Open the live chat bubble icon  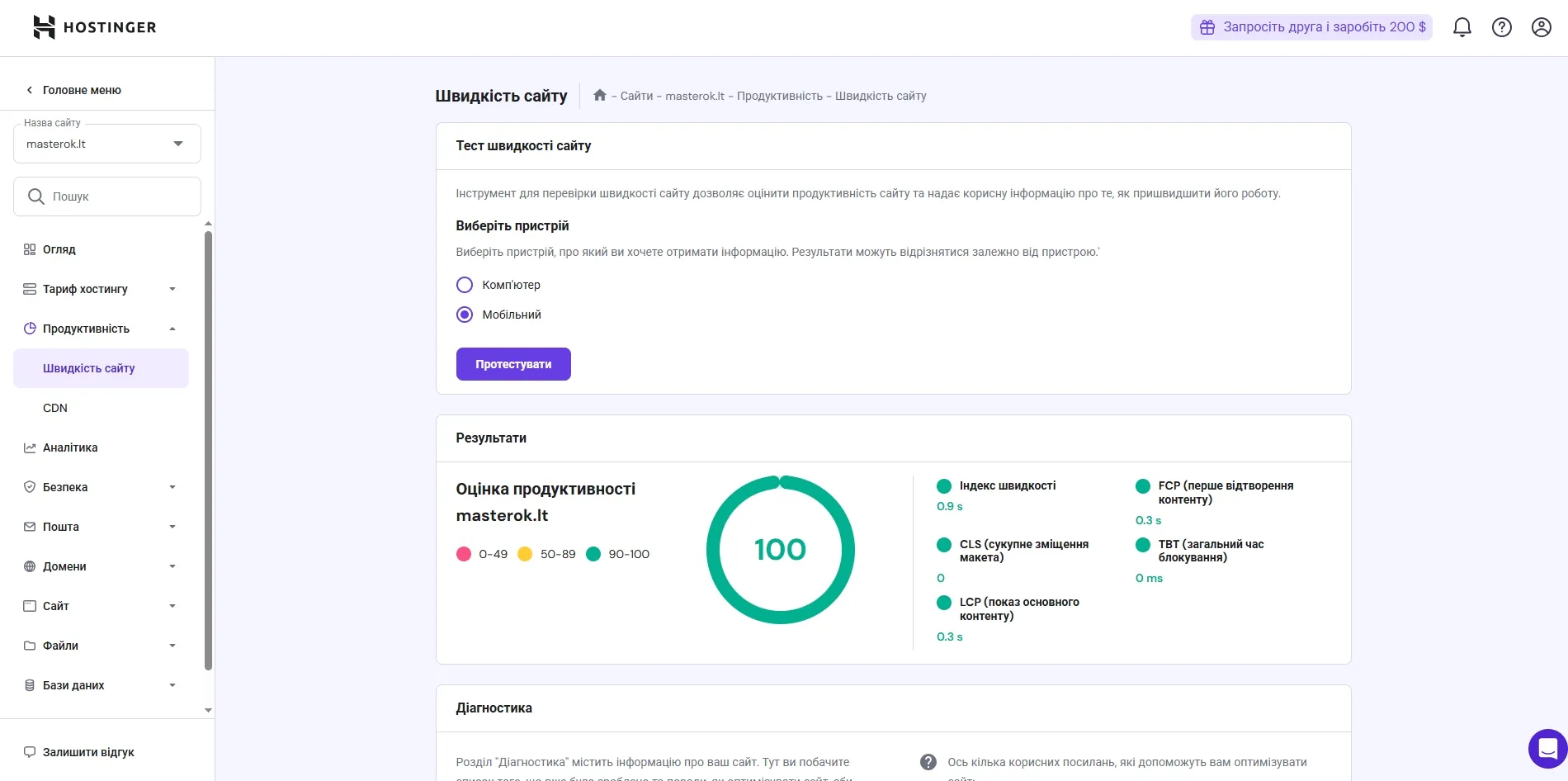click(1547, 749)
